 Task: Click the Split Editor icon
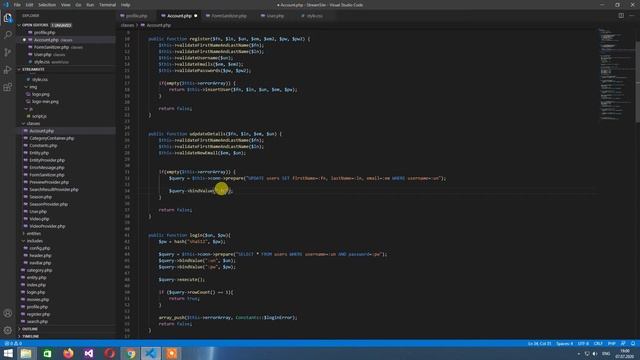click(x=621, y=16)
